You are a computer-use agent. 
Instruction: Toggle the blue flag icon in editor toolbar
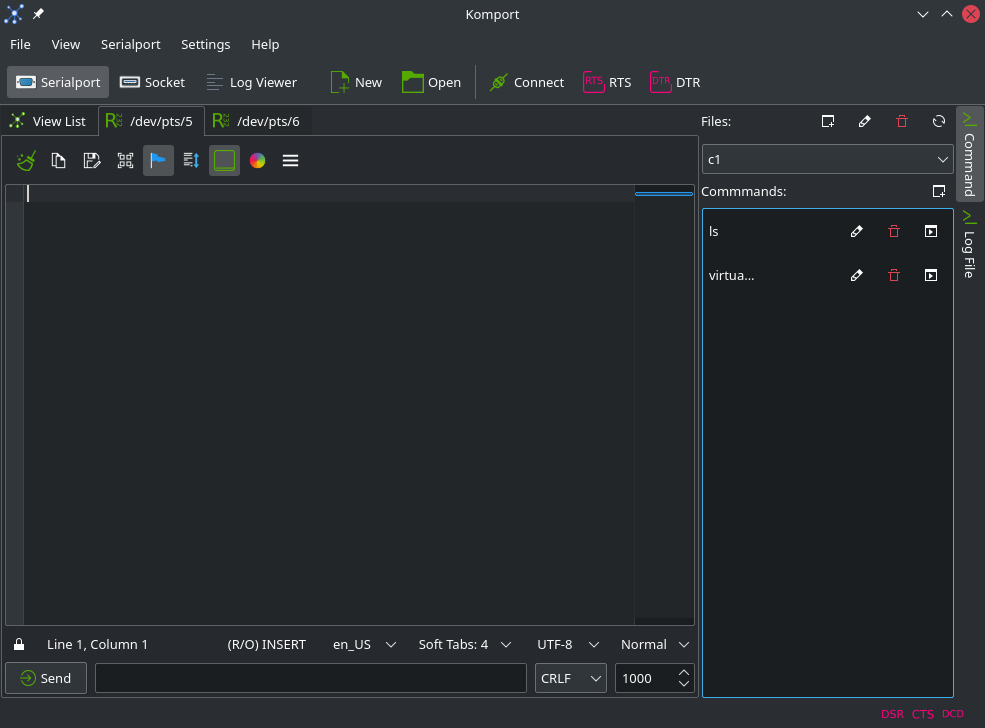158,161
